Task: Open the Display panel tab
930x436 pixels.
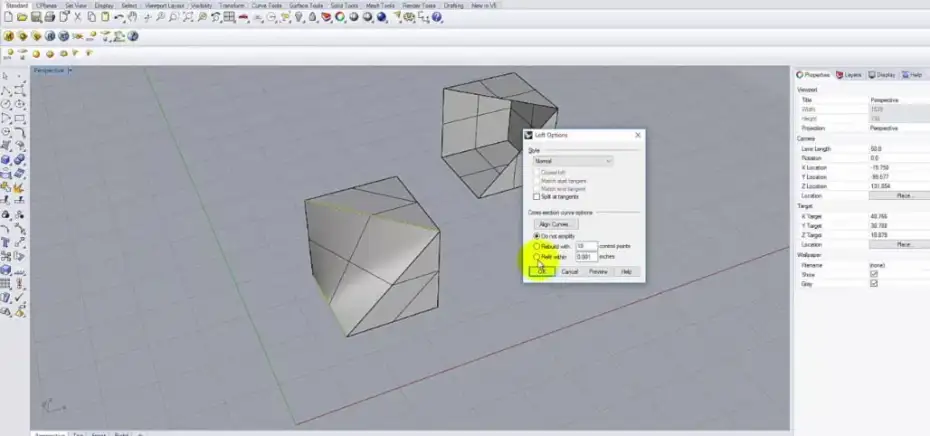Action: click(882, 75)
